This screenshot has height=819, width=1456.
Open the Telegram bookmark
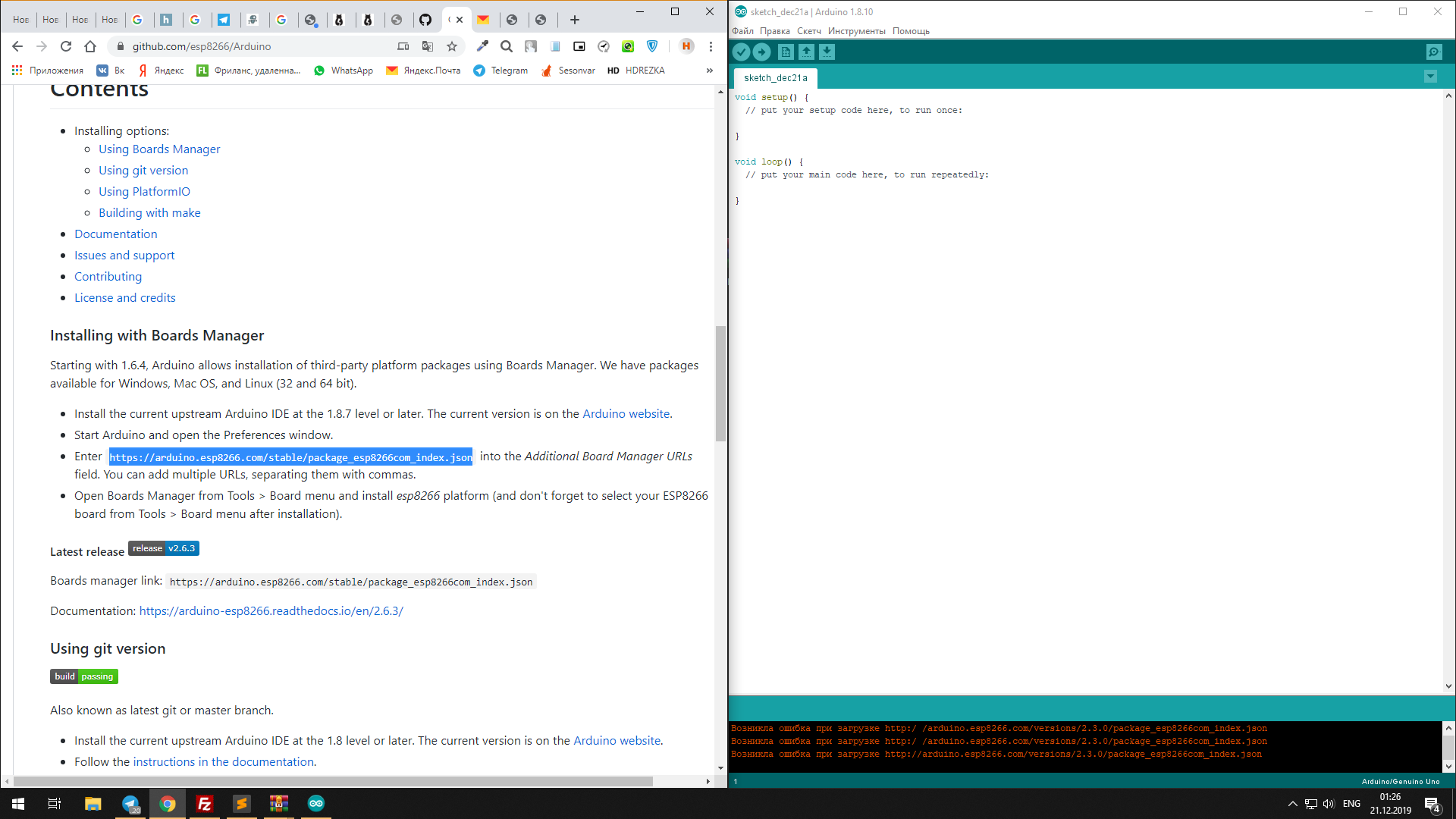tap(500, 70)
